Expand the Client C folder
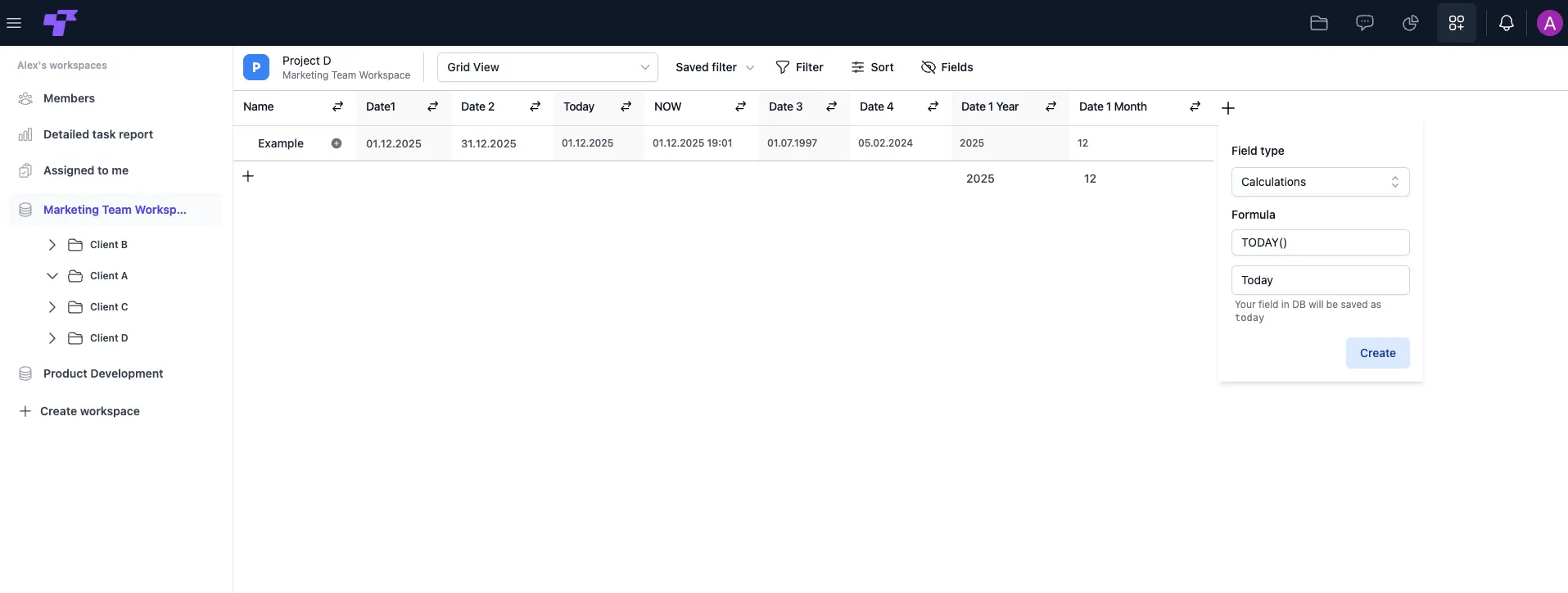This screenshot has width=1568, height=593. click(52, 307)
